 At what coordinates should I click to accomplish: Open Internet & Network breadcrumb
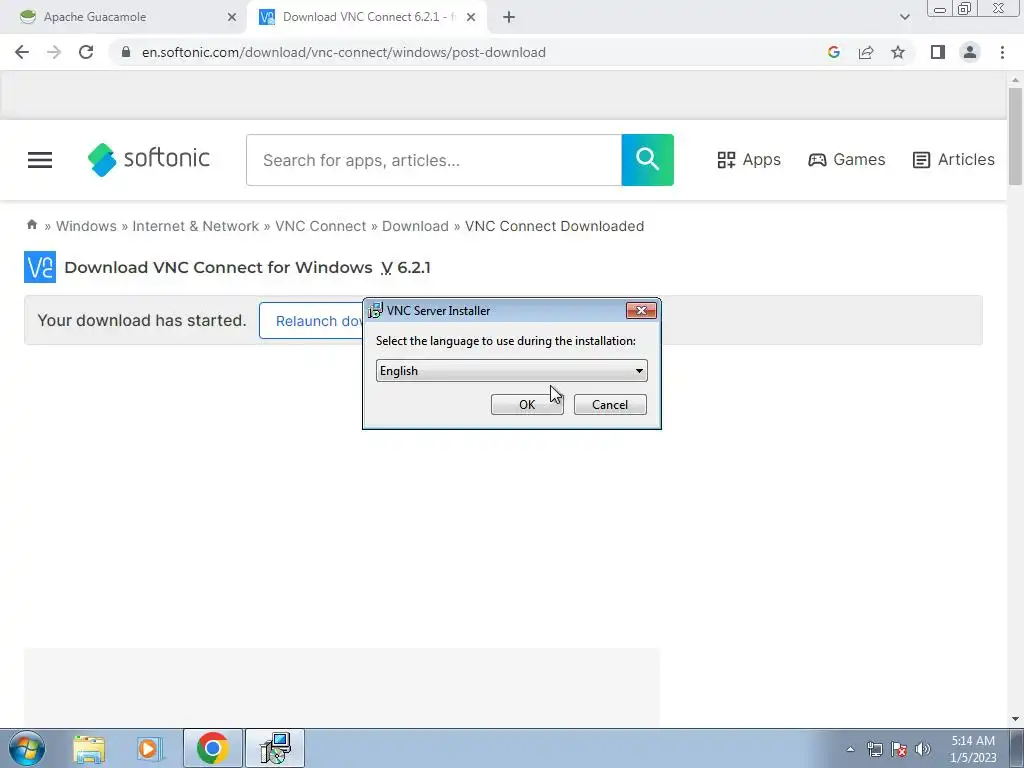(195, 226)
